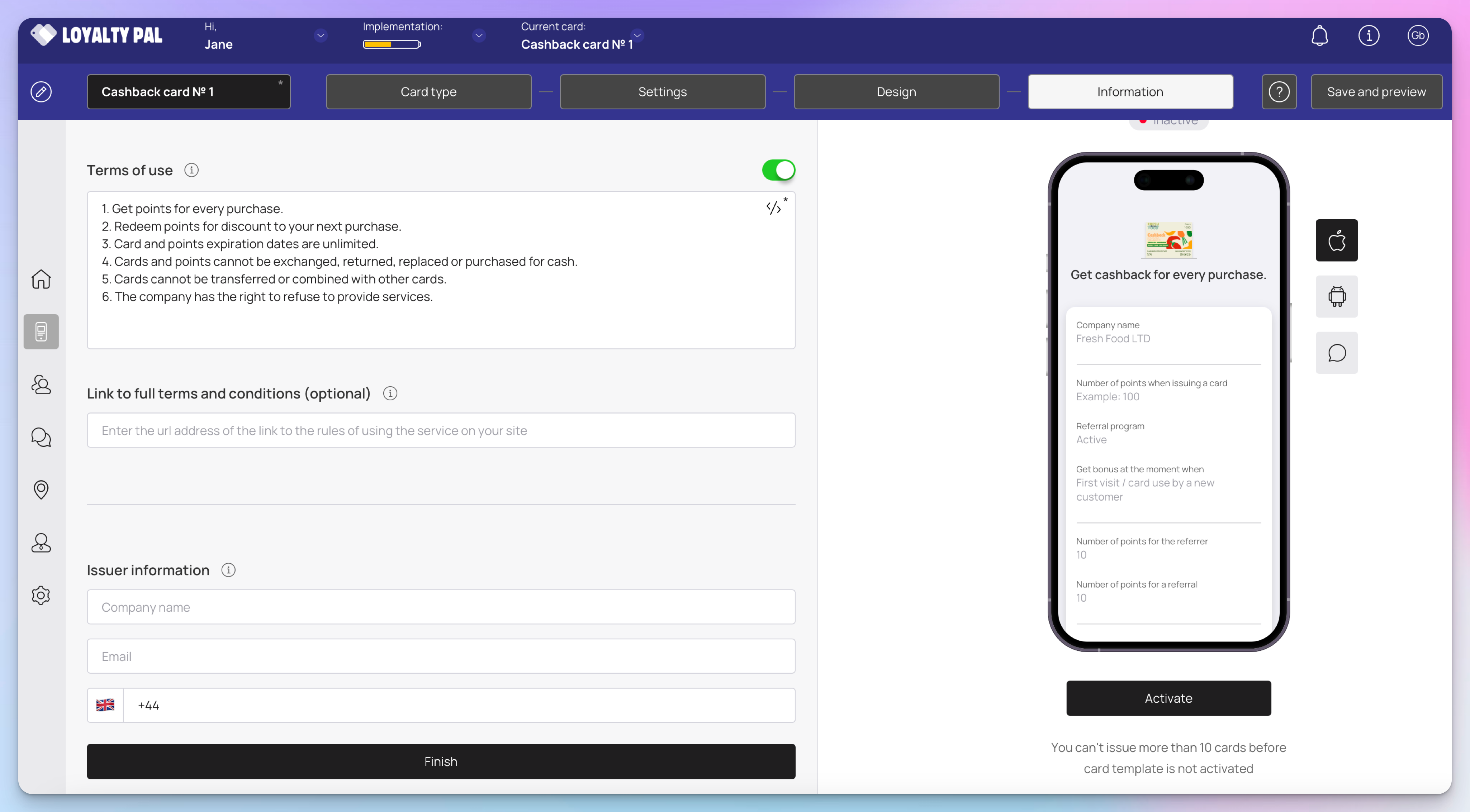The height and width of the screenshot is (812, 1470).
Task: Click the notifications bell icon
Action: click(1319, 35)
